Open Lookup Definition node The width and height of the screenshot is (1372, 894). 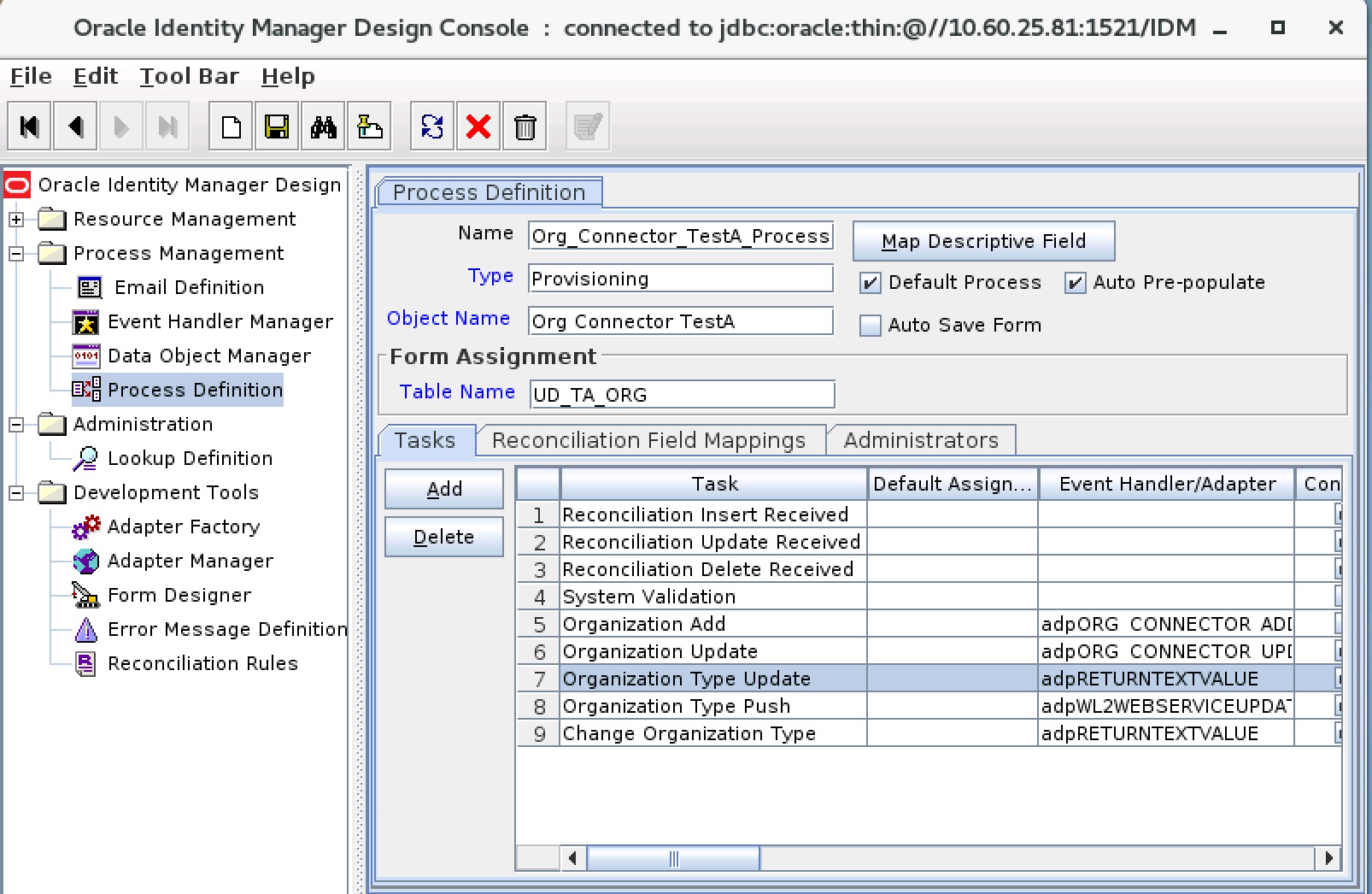pos(190,458)
